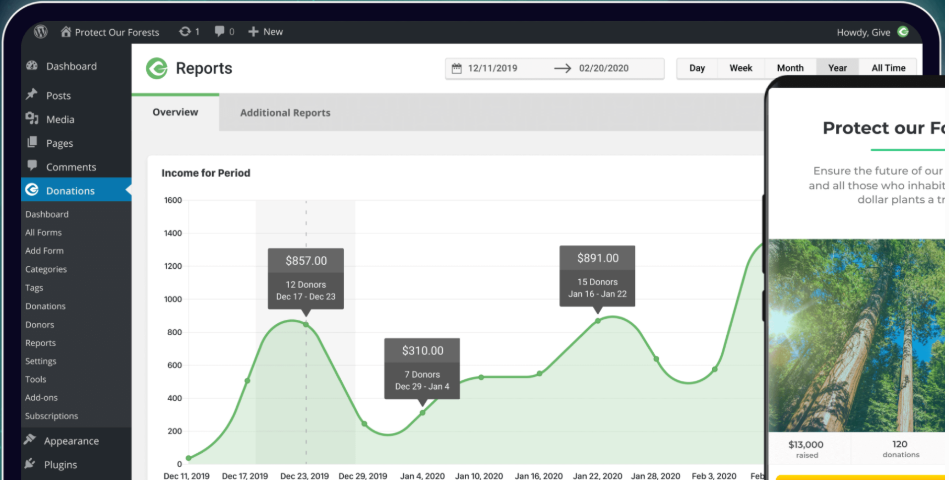Click the $891.00 data point on chart
Image resolution: width=949 pixels, height=480 pixels.
click(598, 321)
